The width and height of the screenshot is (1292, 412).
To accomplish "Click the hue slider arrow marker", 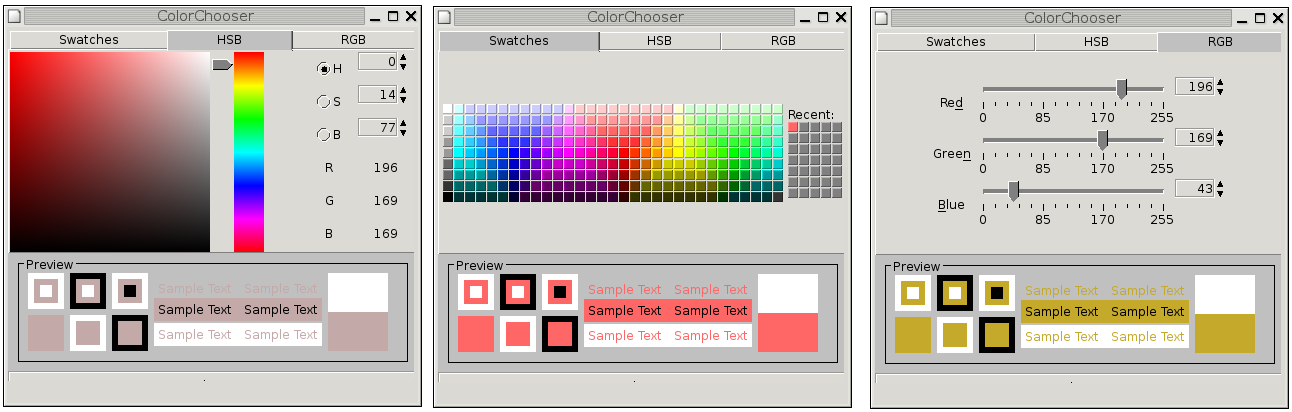I will click(222, 65).
